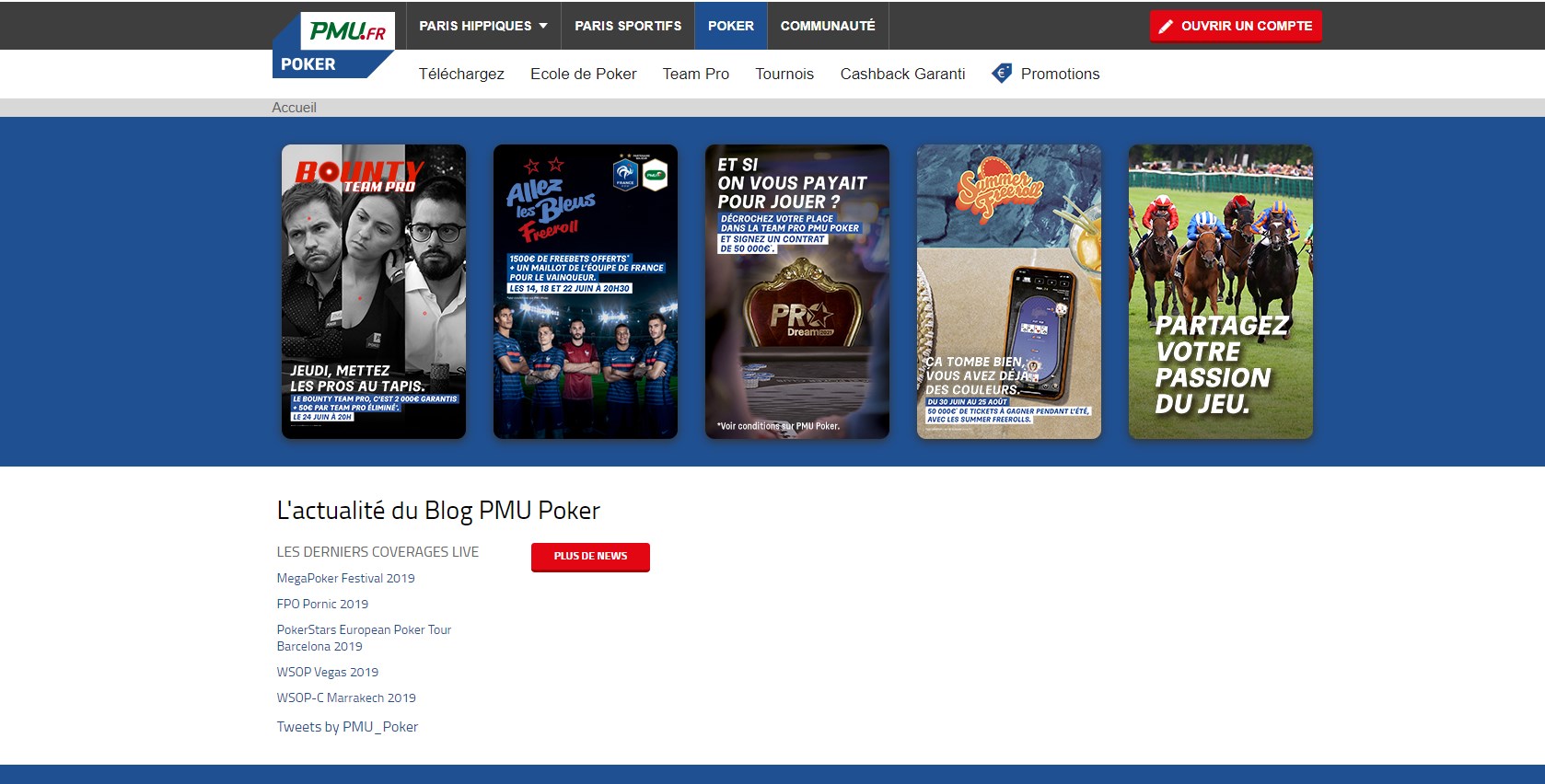Click the pencil icon in Ouvrir un compte

[1166, 27]
